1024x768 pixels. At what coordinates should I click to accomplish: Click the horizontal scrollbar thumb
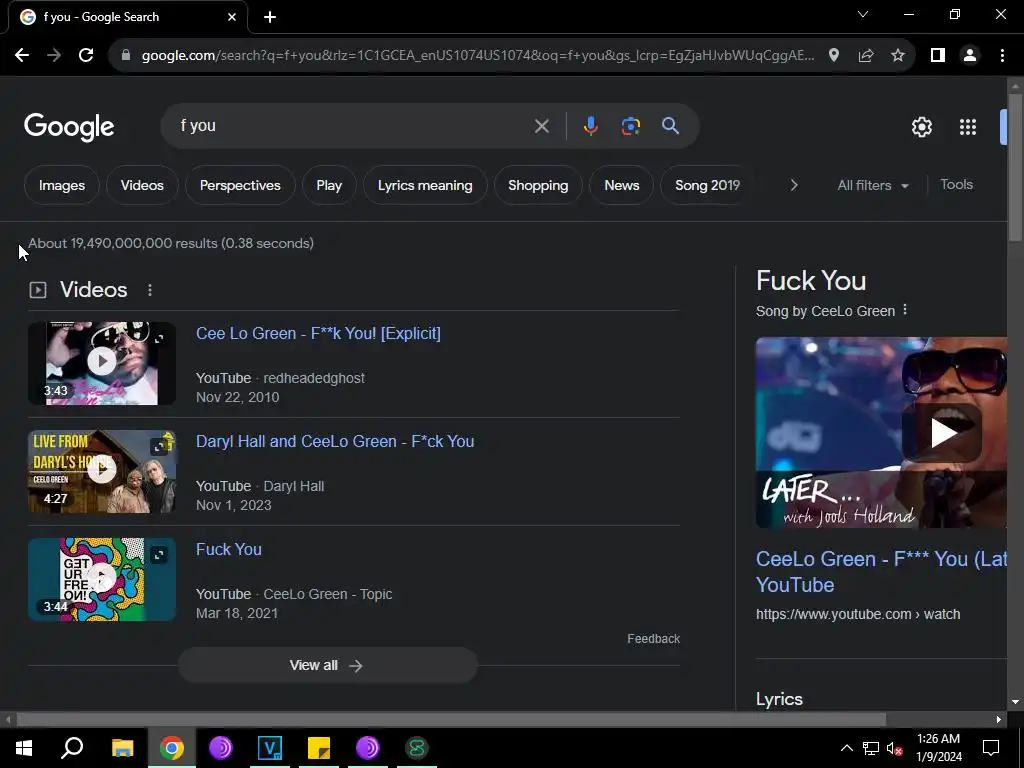click(451, 720)
